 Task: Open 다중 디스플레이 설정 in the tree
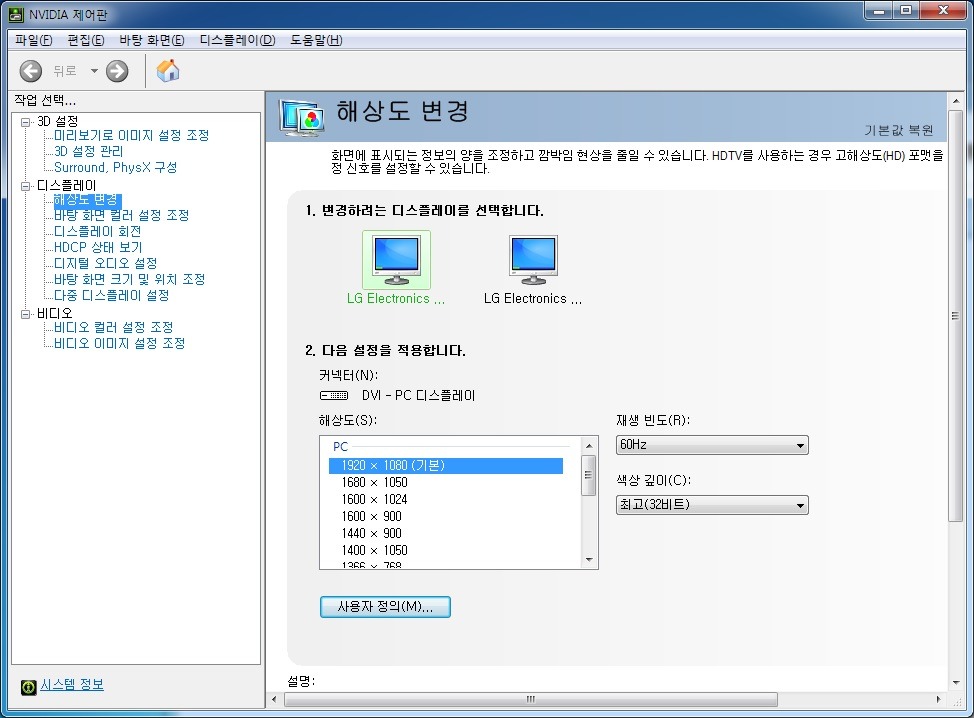click(x=111, y=295)
